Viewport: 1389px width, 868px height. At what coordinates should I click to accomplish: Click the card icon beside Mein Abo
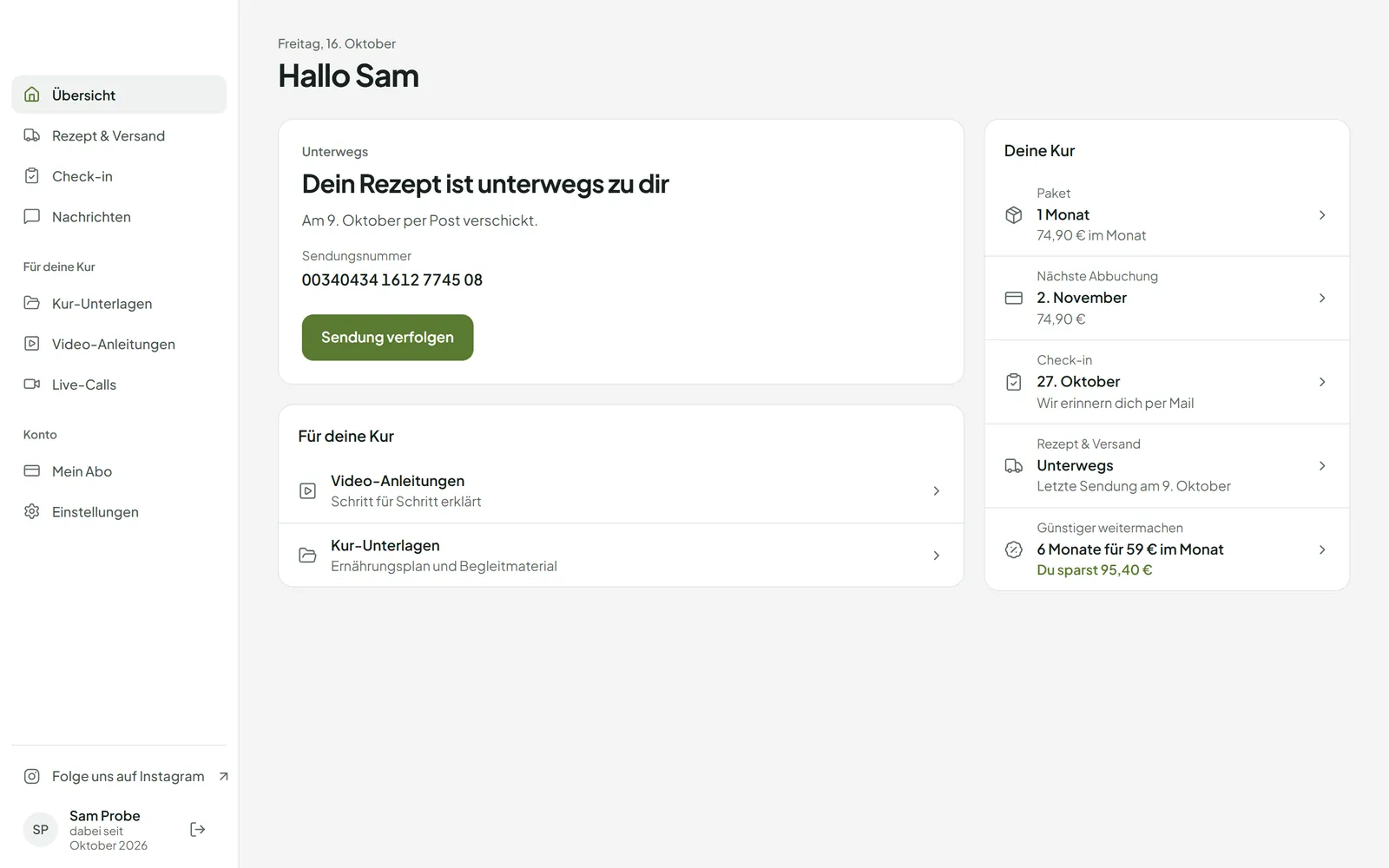[x=32, y=471]
